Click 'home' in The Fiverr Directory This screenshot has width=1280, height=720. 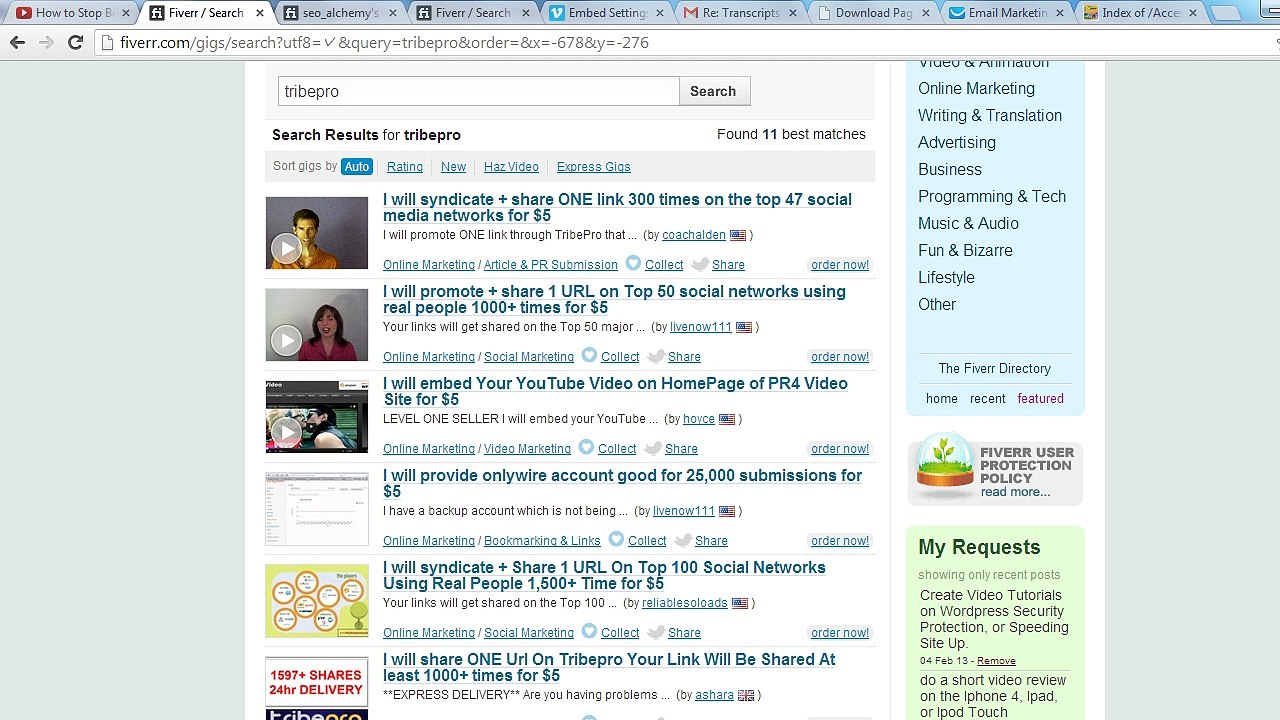(941, 398)
